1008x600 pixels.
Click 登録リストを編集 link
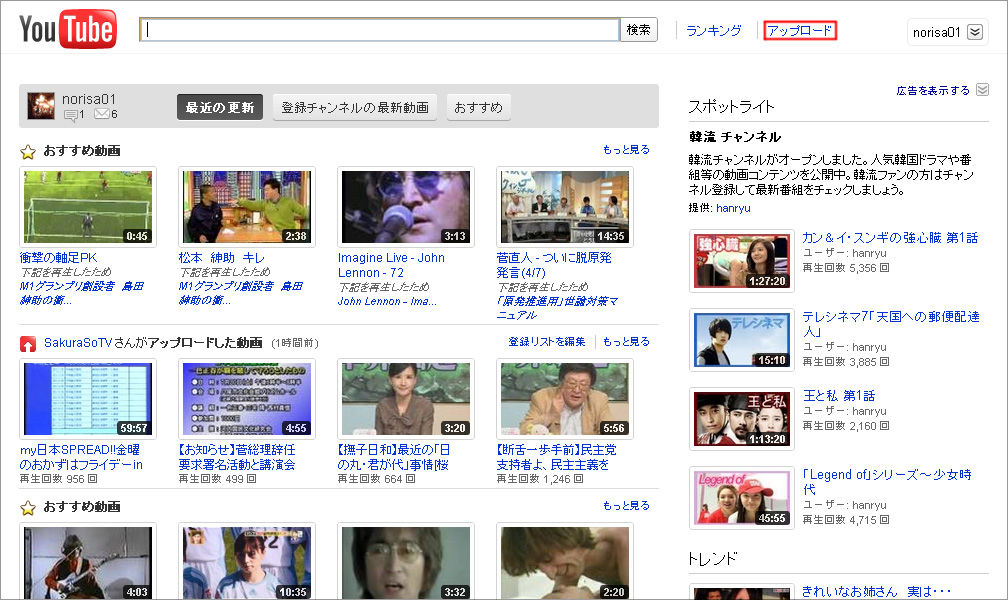pos(547,342)
